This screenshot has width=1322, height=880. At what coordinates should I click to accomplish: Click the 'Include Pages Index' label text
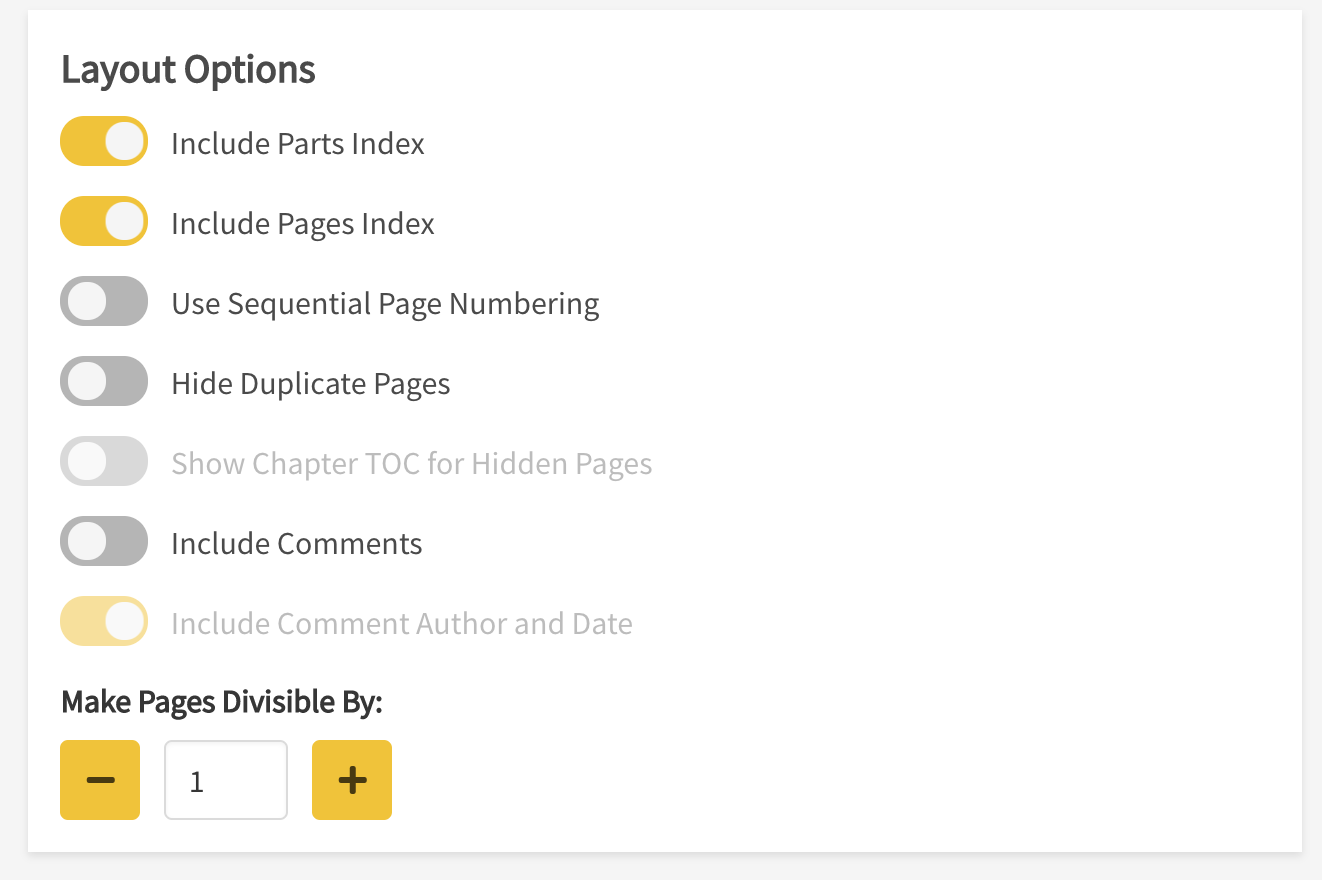(x=303, y=224)
